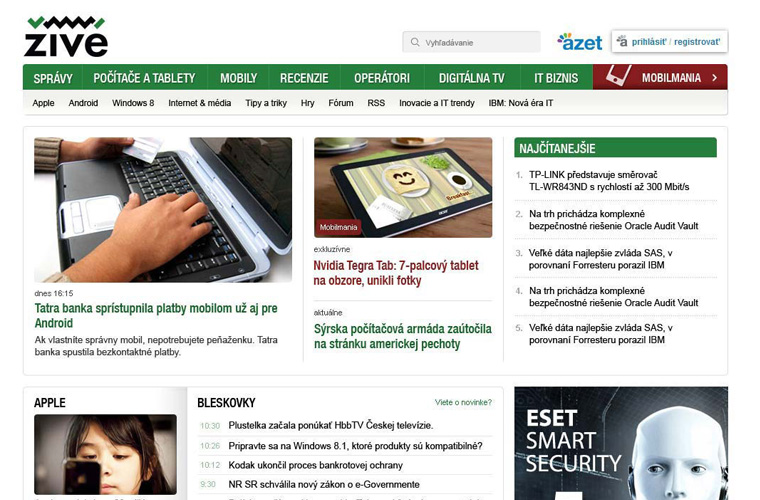
Task: Focus the Vyhľadávanie search field
Action: coord(471,42)
